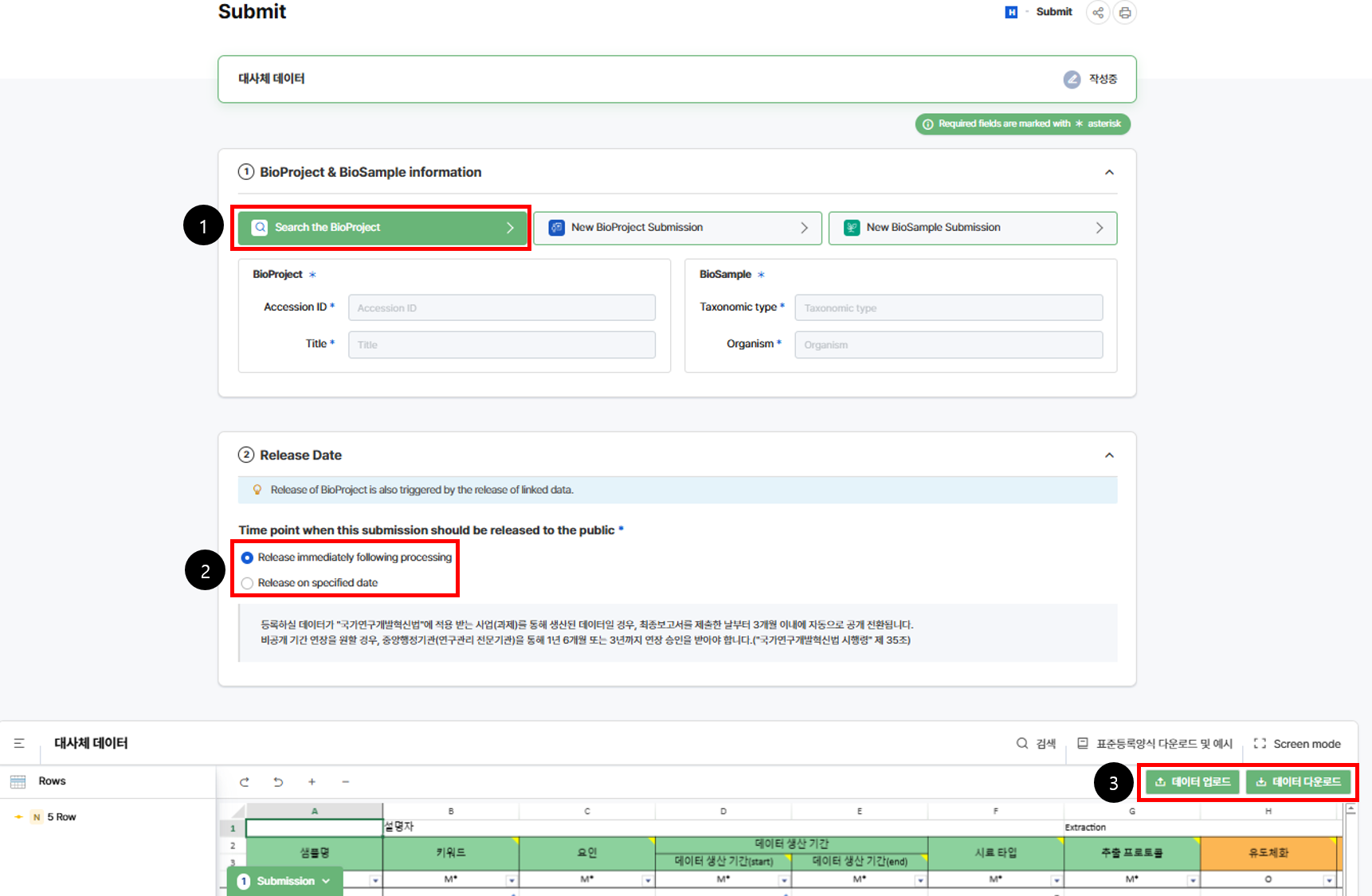Image resolution: width=1372 pixels, height=896 pixels.
Task: Click the Accession ID input field
Action: click(x=501, y=308)
